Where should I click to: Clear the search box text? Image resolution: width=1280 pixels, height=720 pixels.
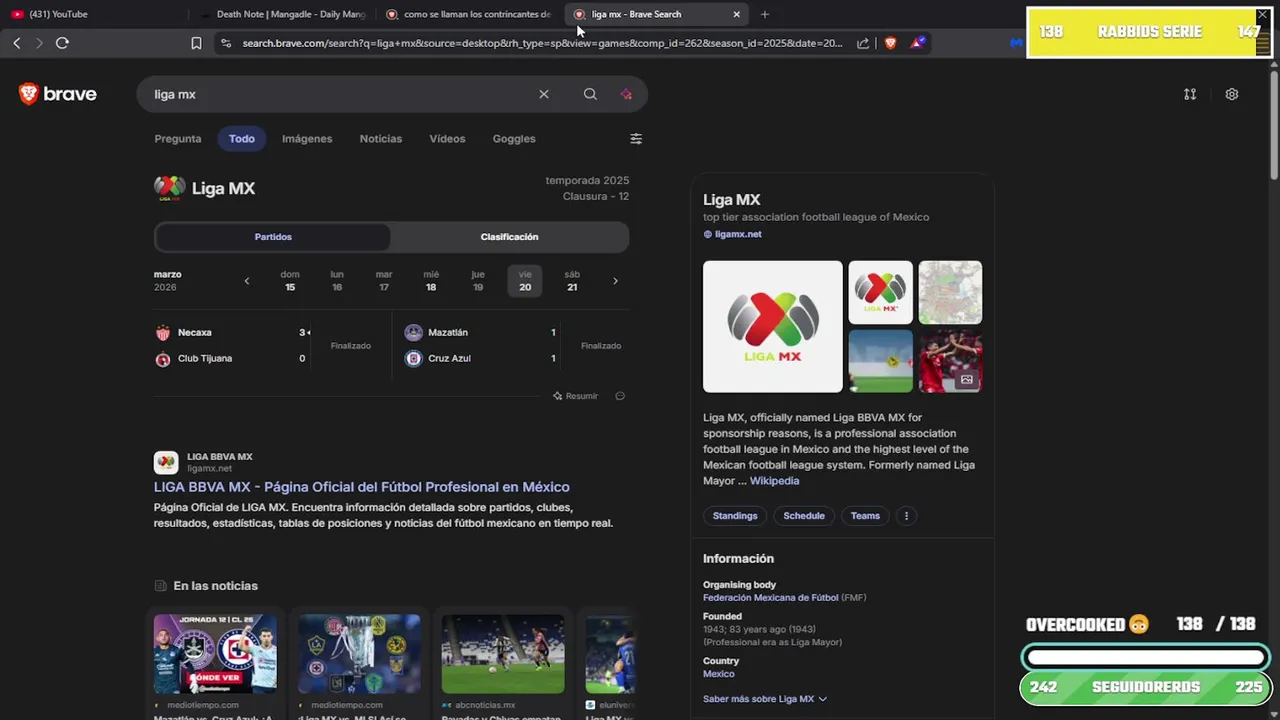(544, 94)
